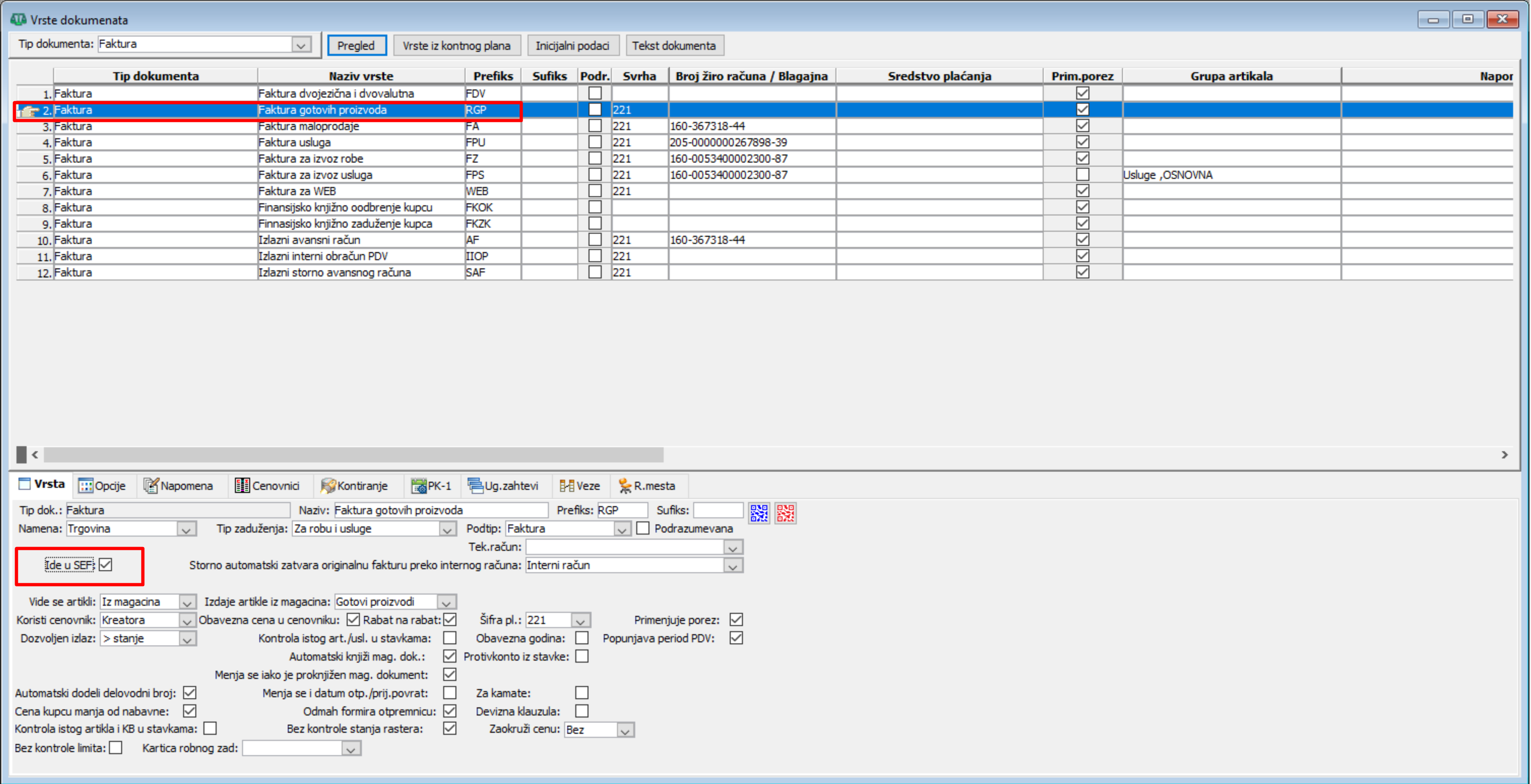
Task: Click the Pregled button
Action: [356, 46]
